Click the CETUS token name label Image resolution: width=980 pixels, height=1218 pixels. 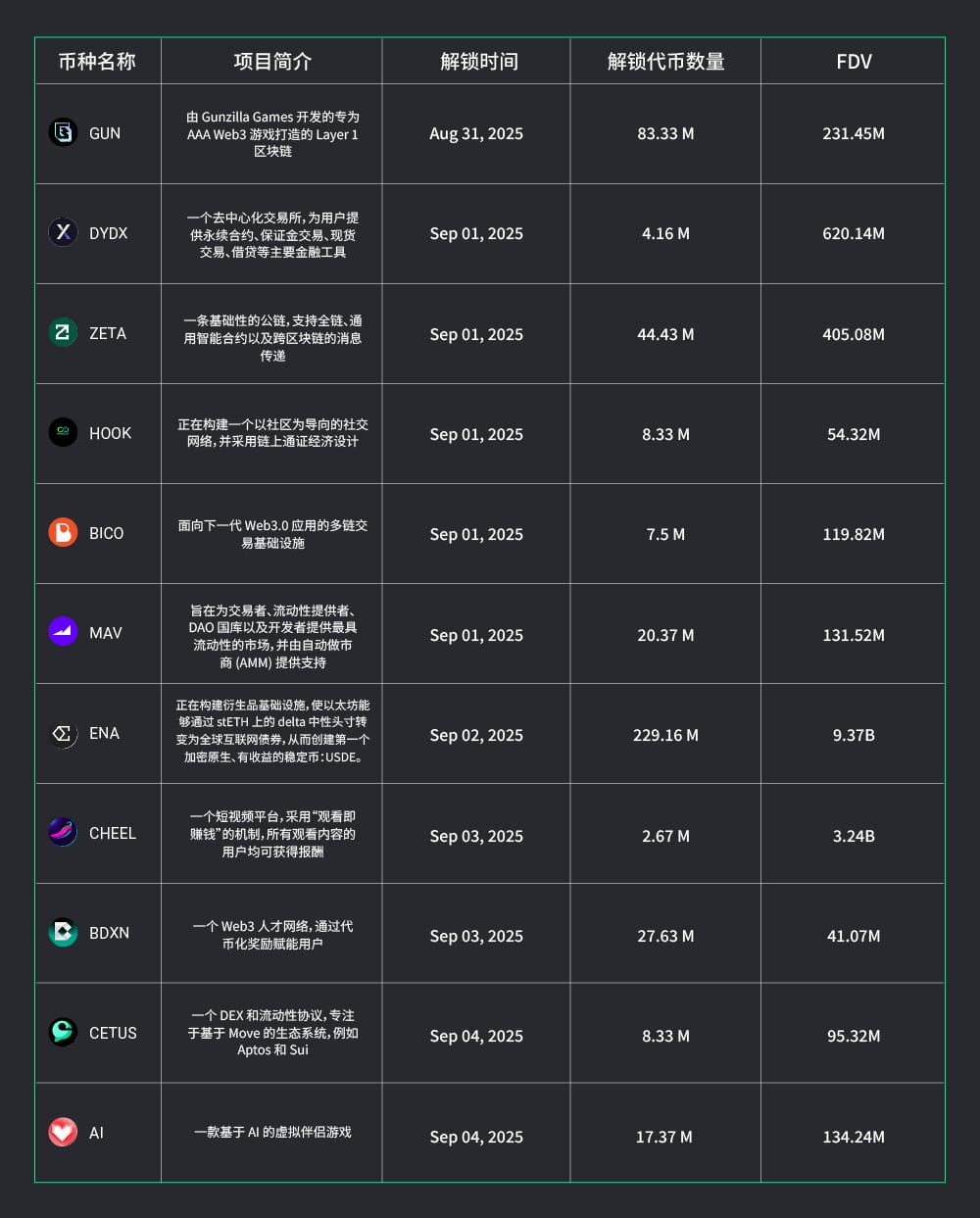(113, 1033)
